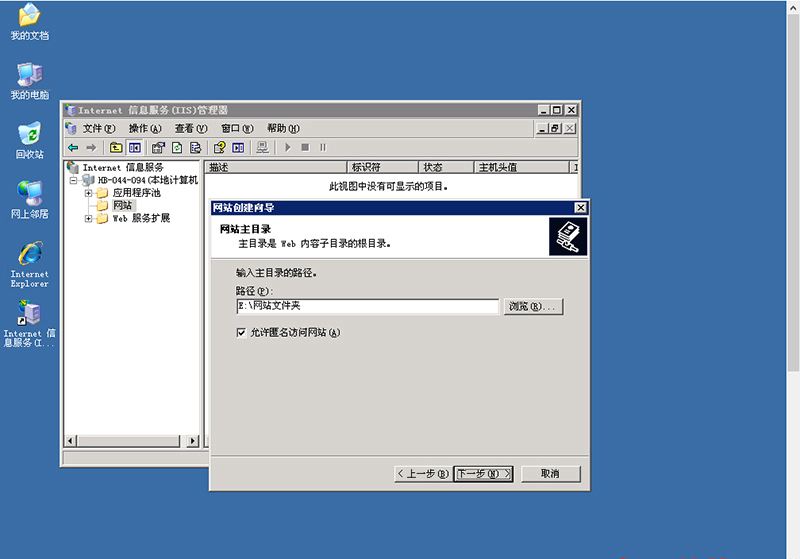800x559 pixels.
Task: Select 回收站 desktop icon
Action: (x=30, y=141)
